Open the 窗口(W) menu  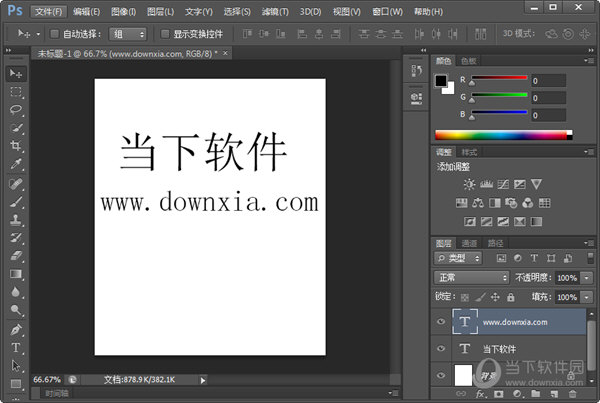387,12
